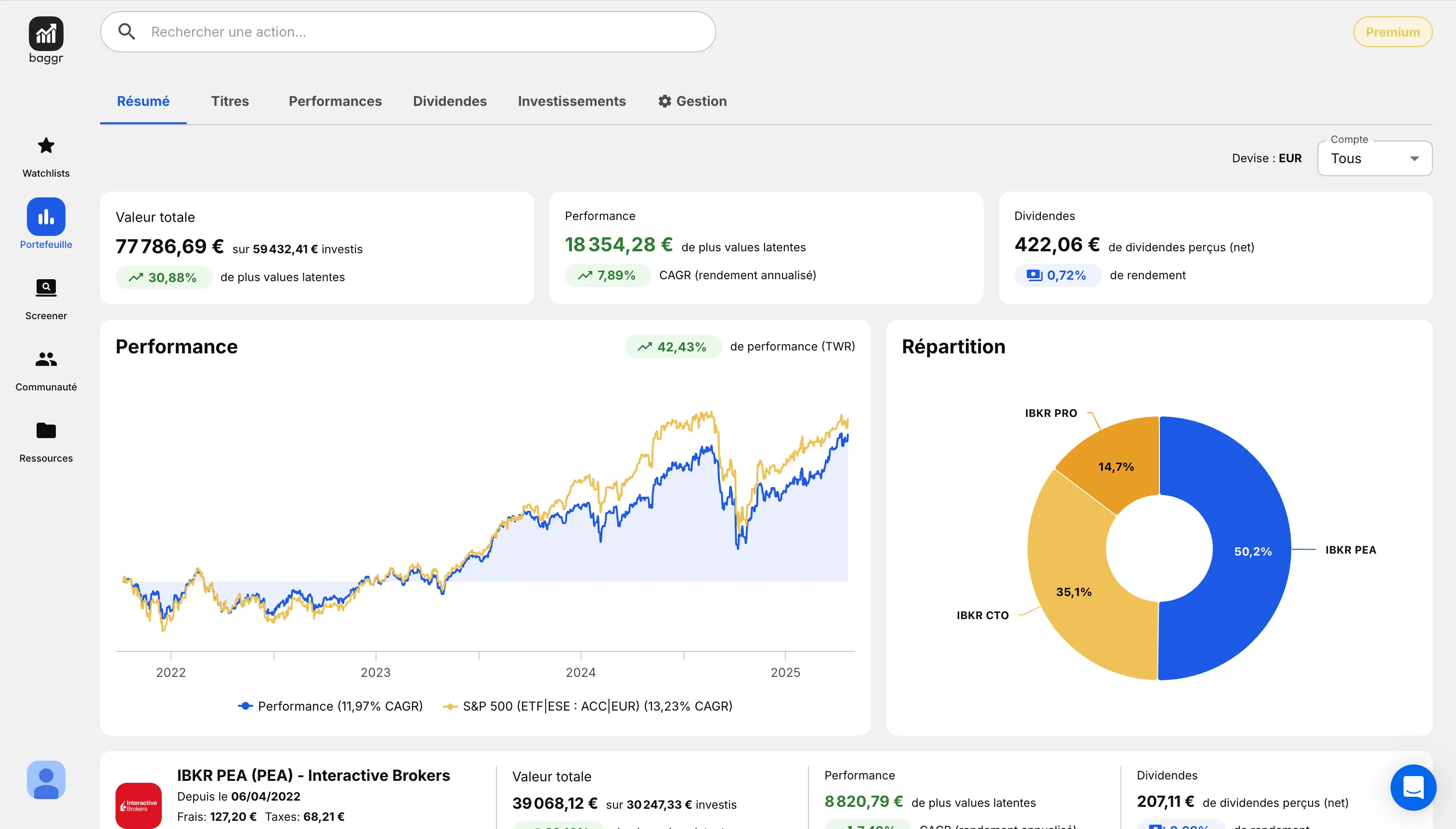
Task: Open IBKR PEA account title
Action: [313, 776]
